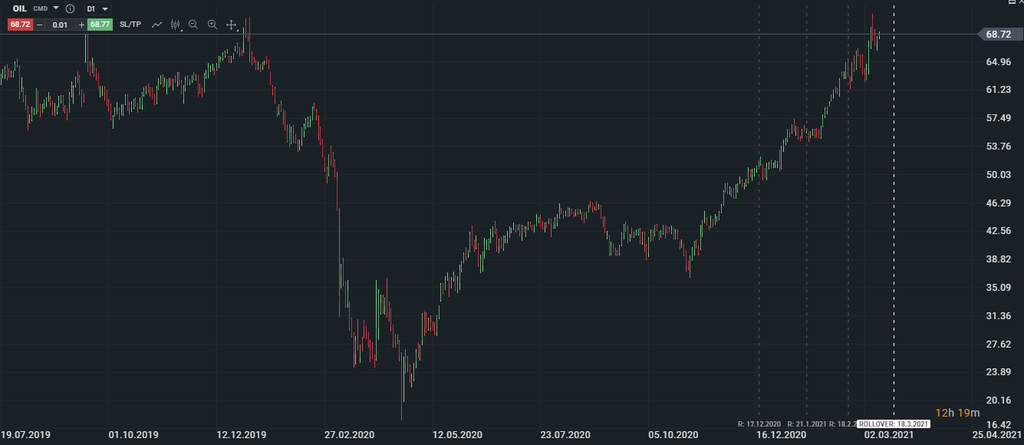
Task: Click the green 68.77 buy price button
Action: pyautogui.click(x=100, y=23)
